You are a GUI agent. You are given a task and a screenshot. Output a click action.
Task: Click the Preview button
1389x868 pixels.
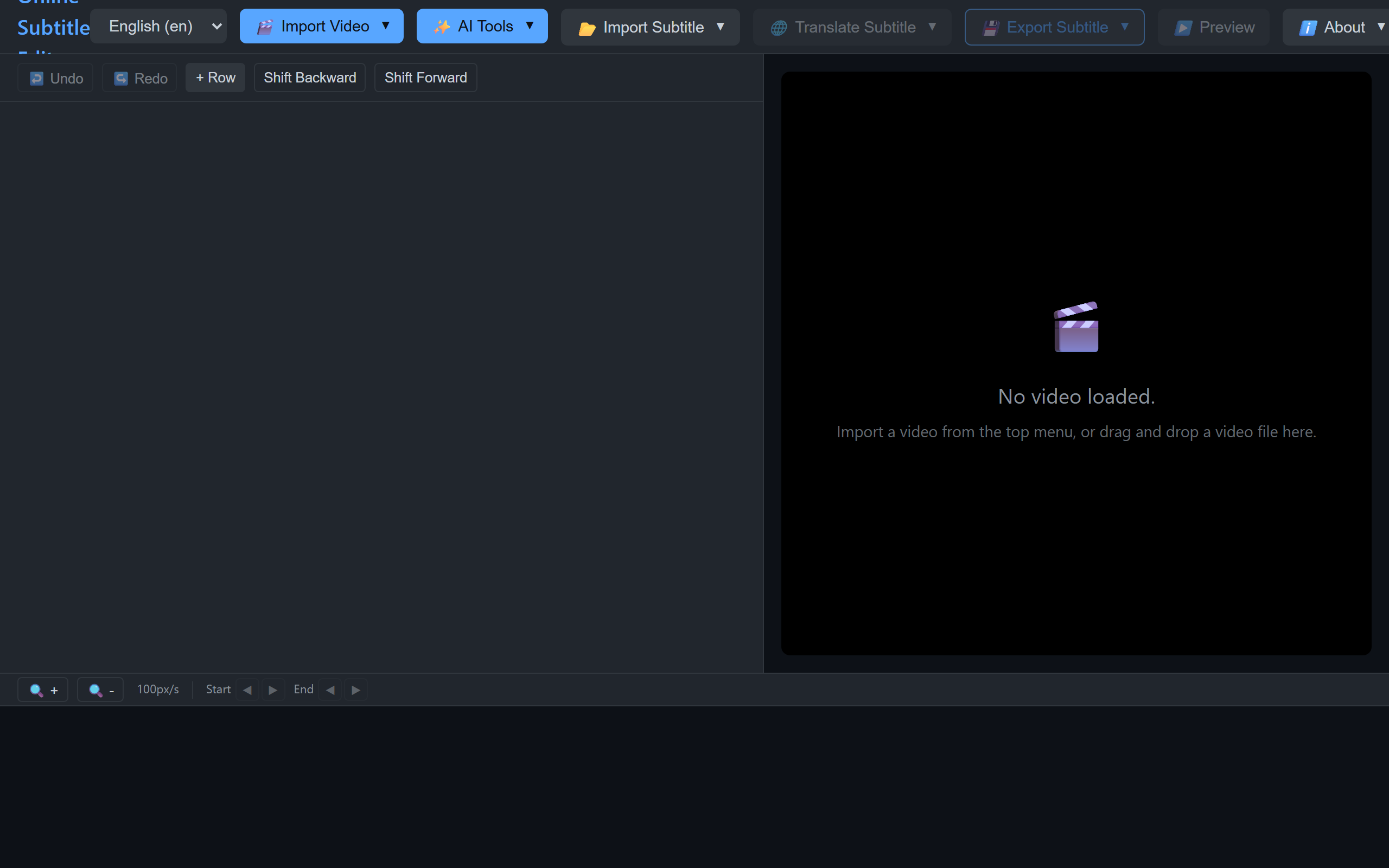[1213, 28]
